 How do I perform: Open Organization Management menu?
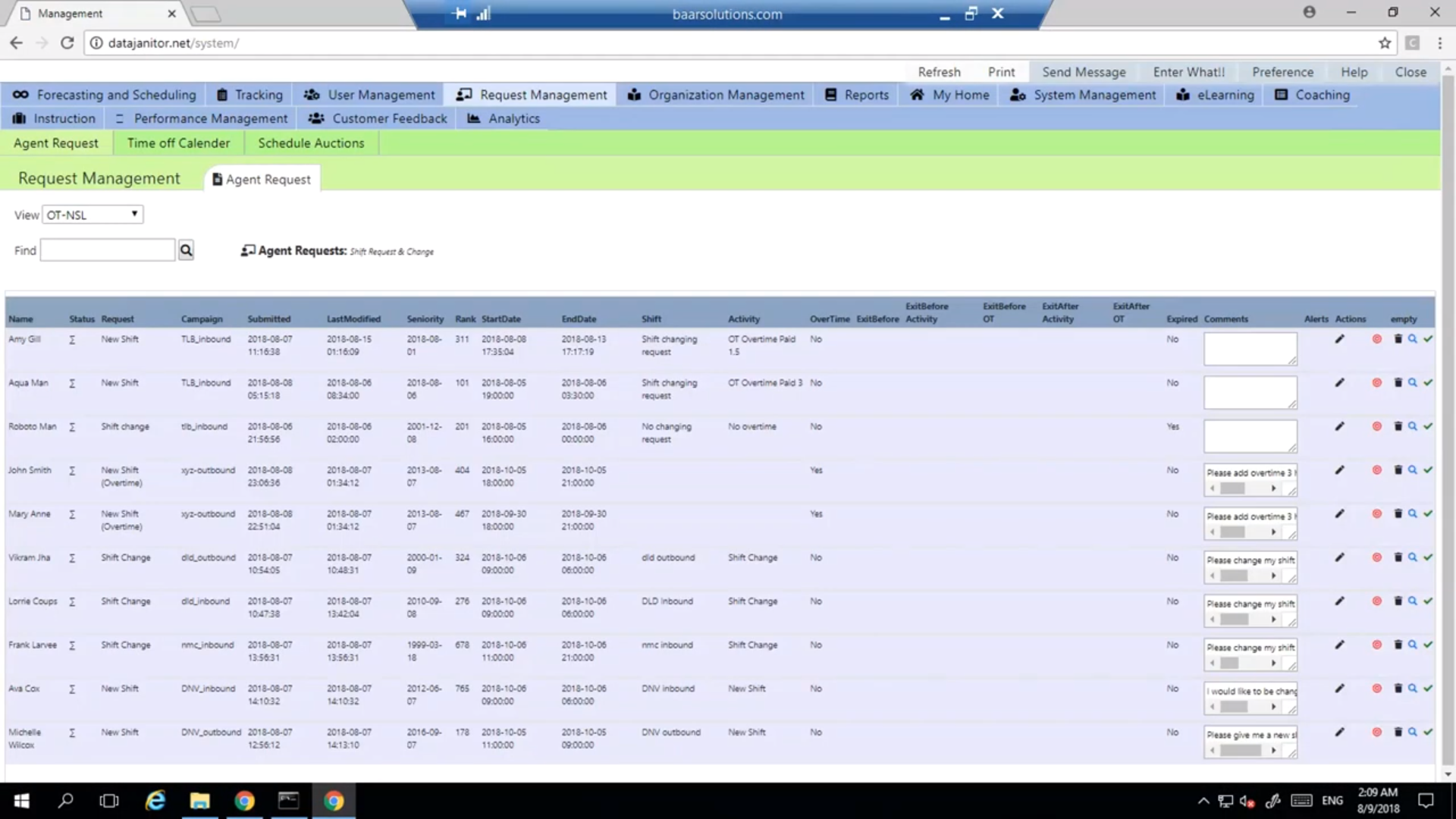coord(716,95)
